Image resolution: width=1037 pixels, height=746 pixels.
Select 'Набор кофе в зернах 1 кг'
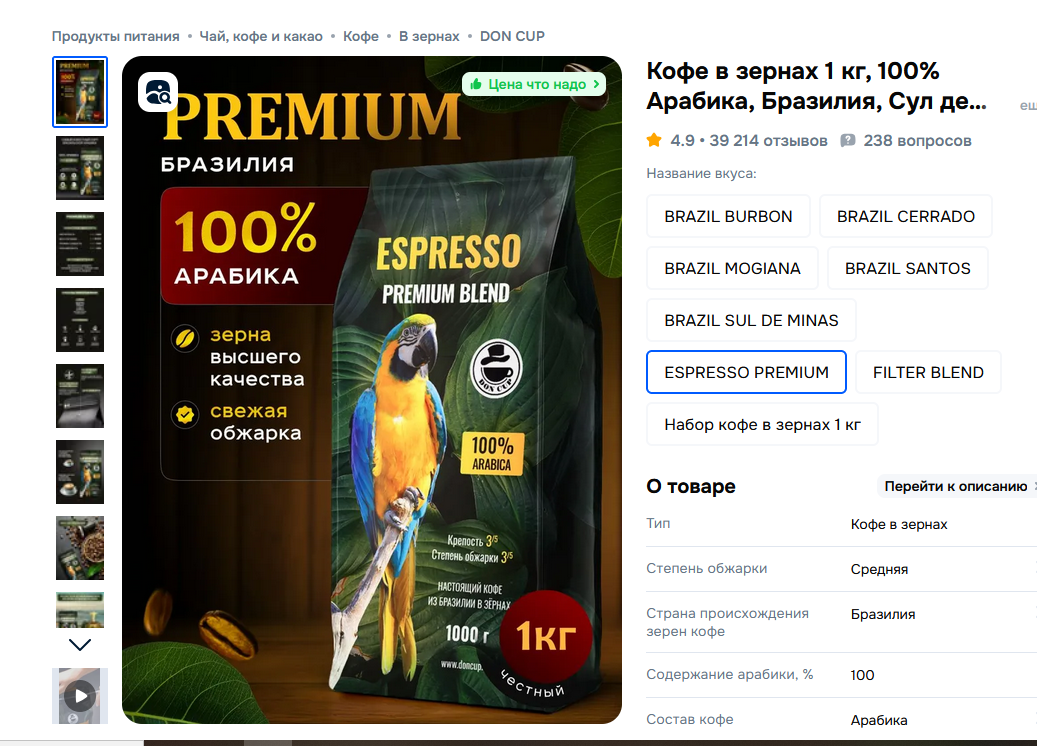762,425
